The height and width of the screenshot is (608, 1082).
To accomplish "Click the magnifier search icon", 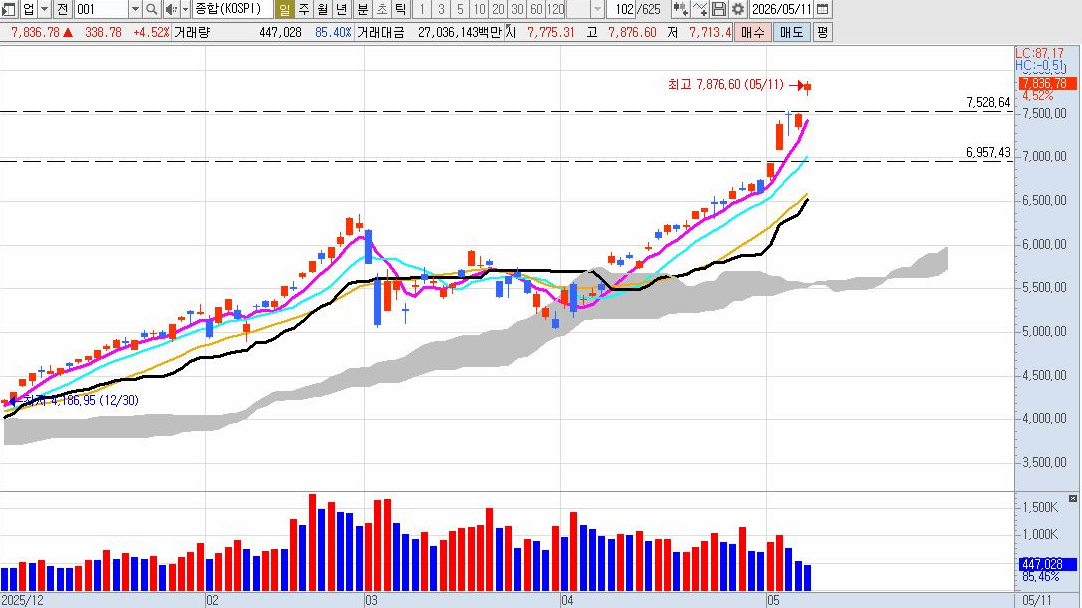I will 152,9.
